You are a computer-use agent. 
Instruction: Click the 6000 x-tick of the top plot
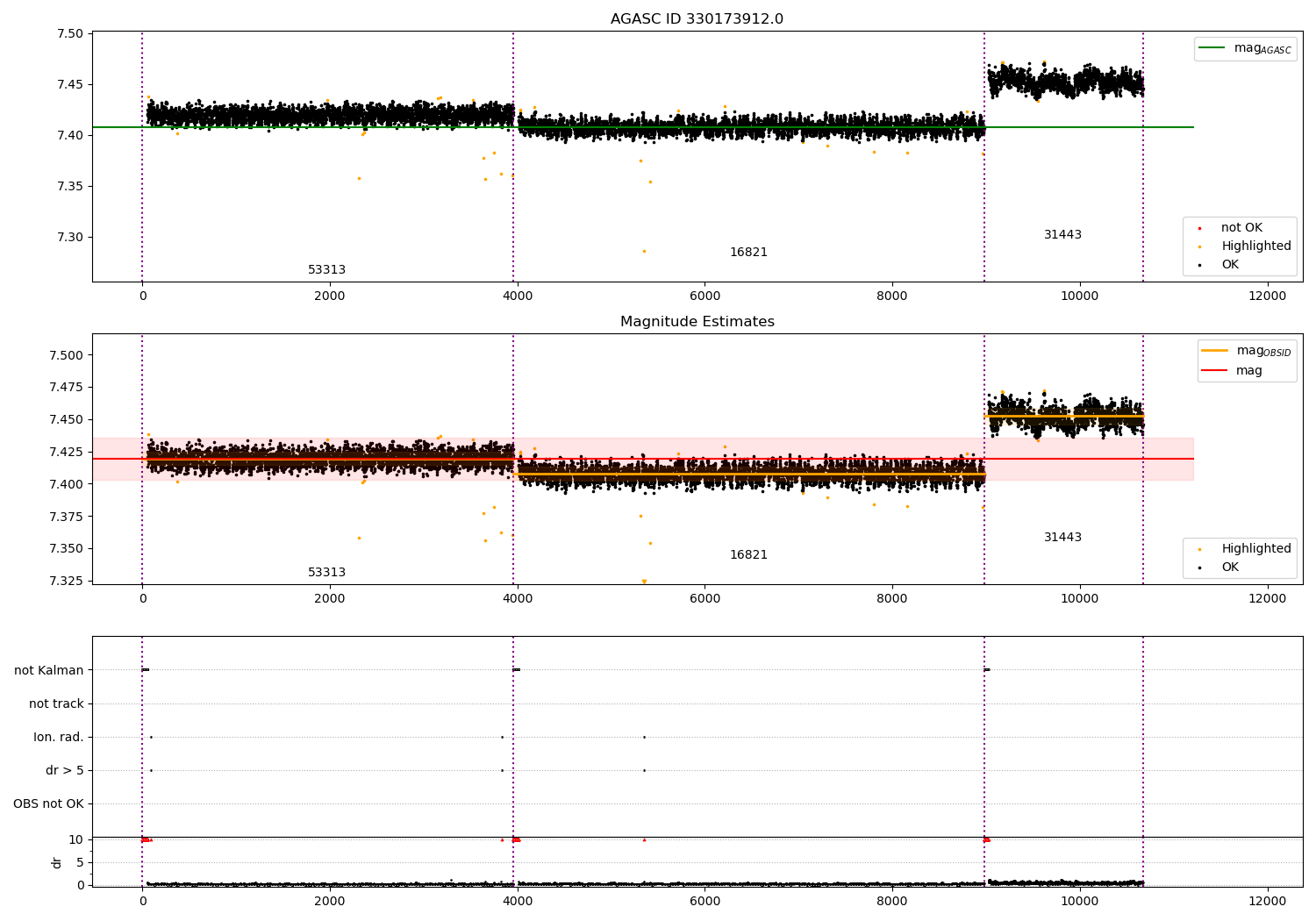tap(704, 296)
